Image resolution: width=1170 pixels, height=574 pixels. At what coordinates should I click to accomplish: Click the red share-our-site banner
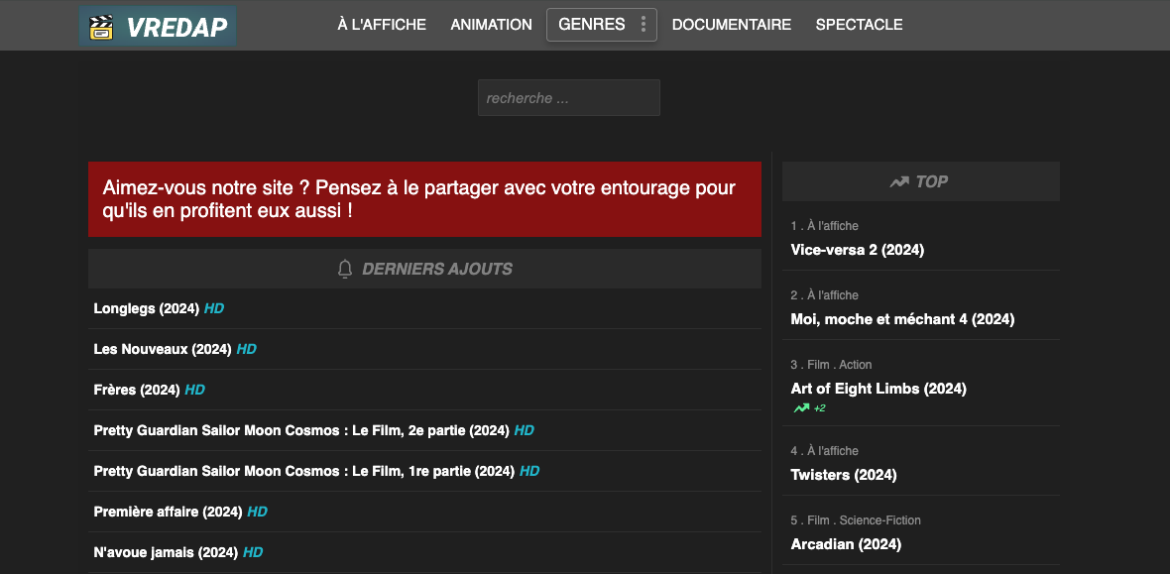pyautogui.click(x=424, y=199)
